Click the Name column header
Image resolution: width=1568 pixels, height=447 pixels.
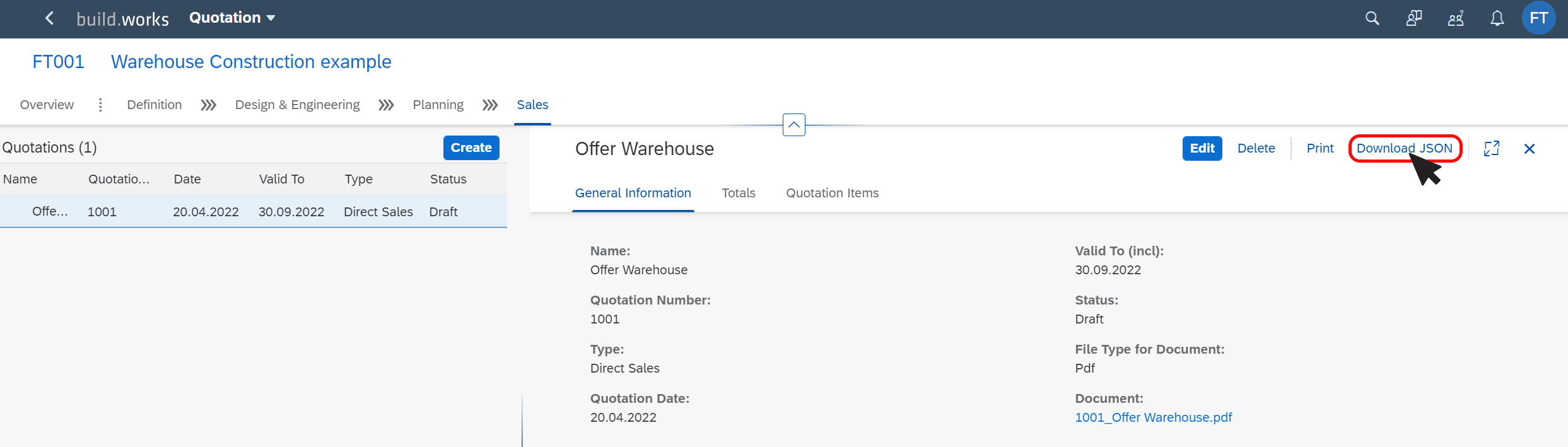tap(20, 179)
